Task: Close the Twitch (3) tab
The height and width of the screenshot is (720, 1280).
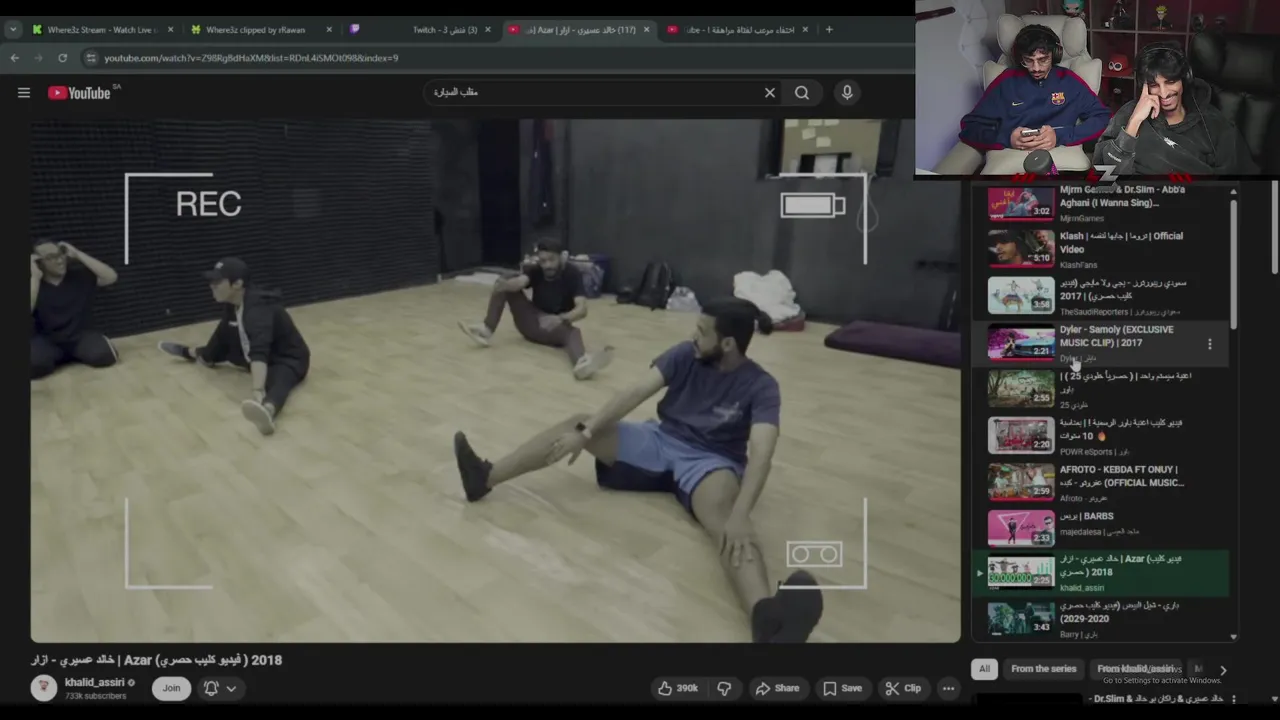Action: coord(488,30)
